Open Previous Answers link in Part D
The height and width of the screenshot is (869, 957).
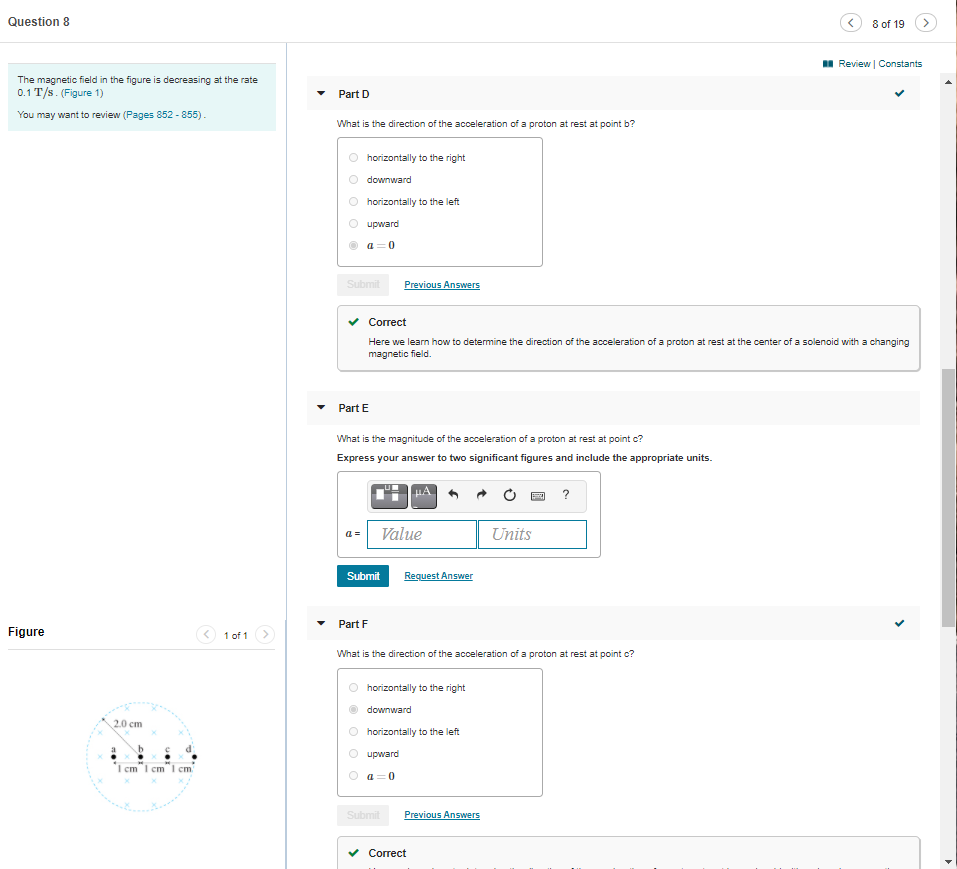coord(442,285)
